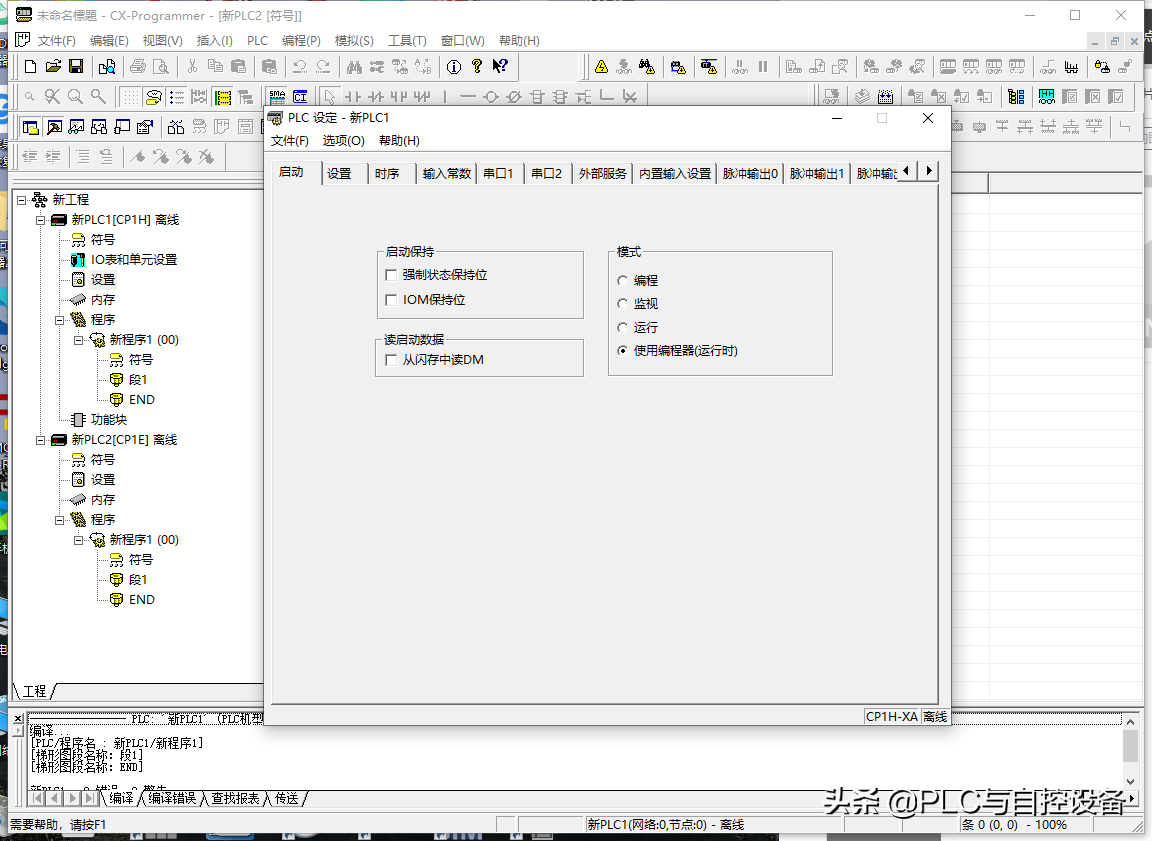Click the Work Online warning-triangle icon
The width and height of the screenshot is (1152, 841).
pos(601,67)
